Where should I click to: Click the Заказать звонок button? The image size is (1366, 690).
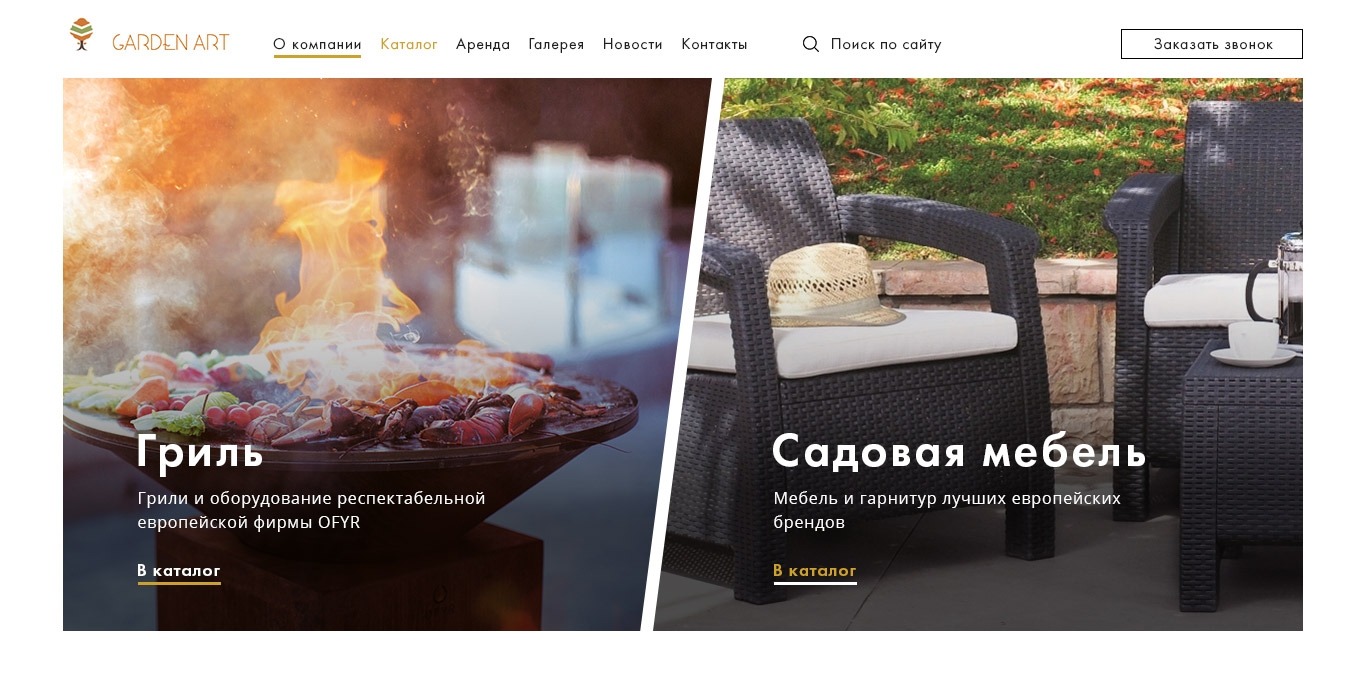(x=1212, y=44)
